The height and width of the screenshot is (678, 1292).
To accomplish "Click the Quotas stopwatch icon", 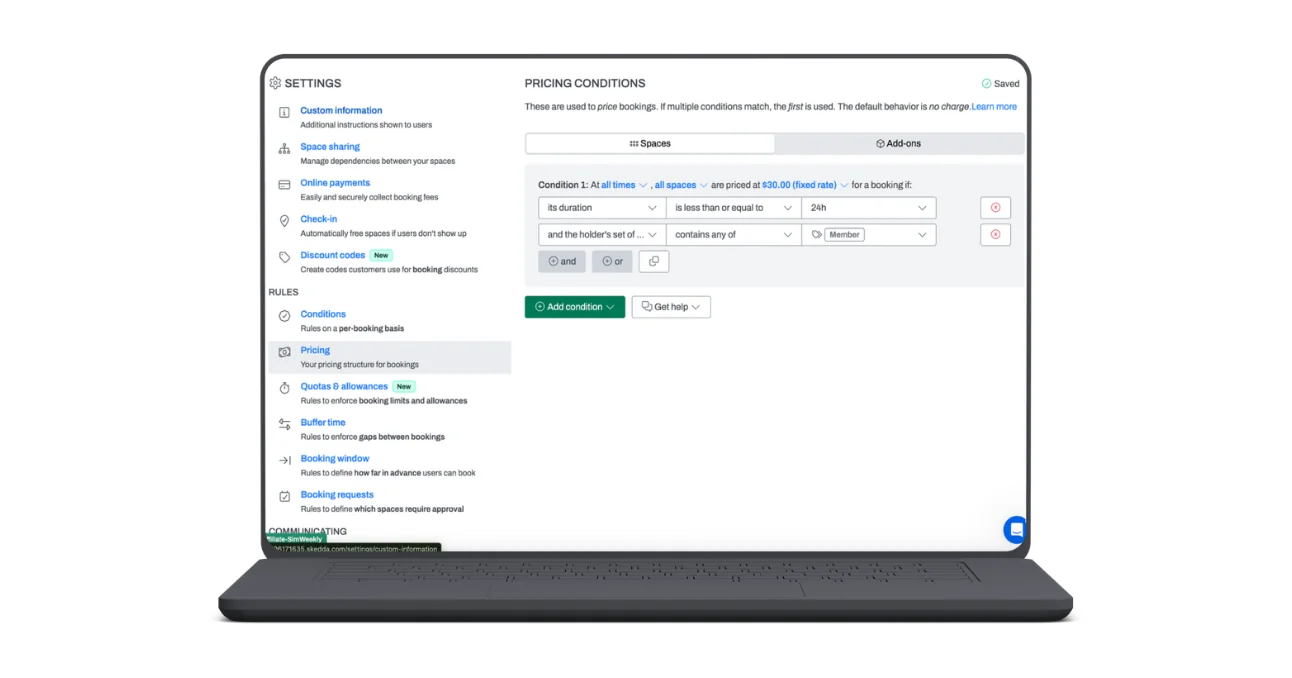I will pos(284,388).
